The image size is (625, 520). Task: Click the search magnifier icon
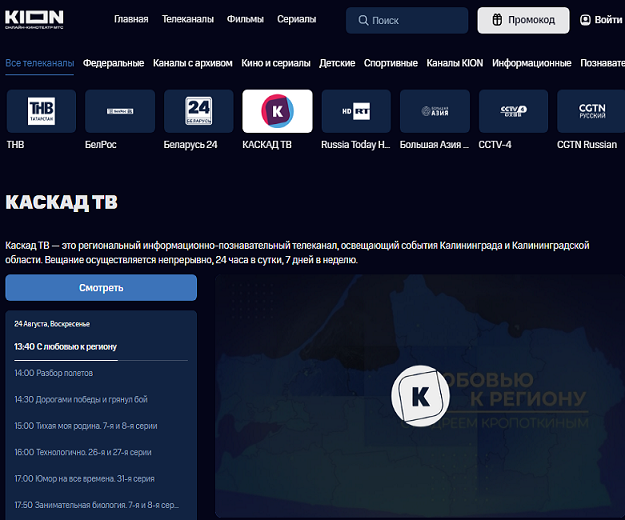click(x=363, y=20)
